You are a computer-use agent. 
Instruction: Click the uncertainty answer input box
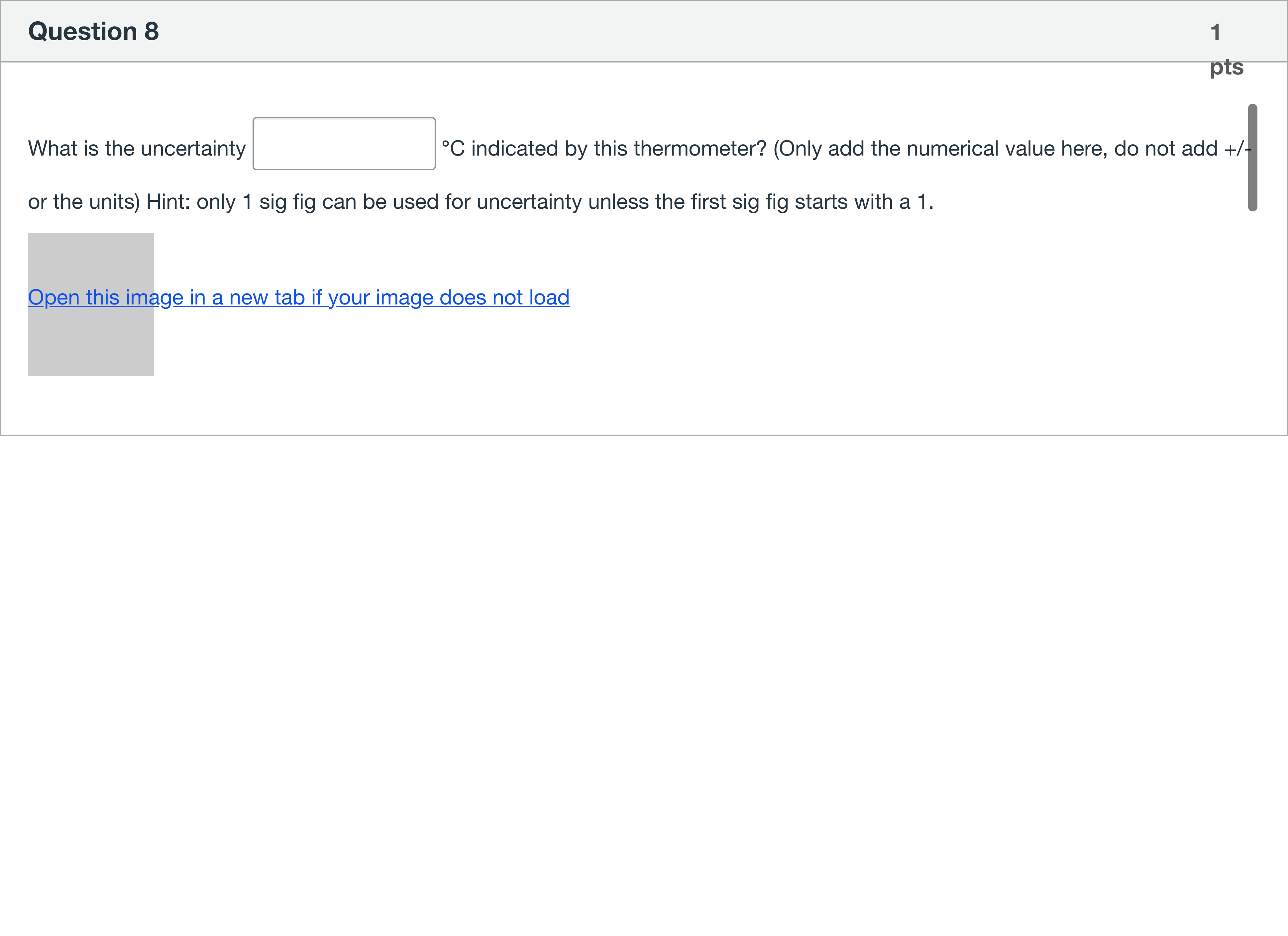click(x=344, y=144)
